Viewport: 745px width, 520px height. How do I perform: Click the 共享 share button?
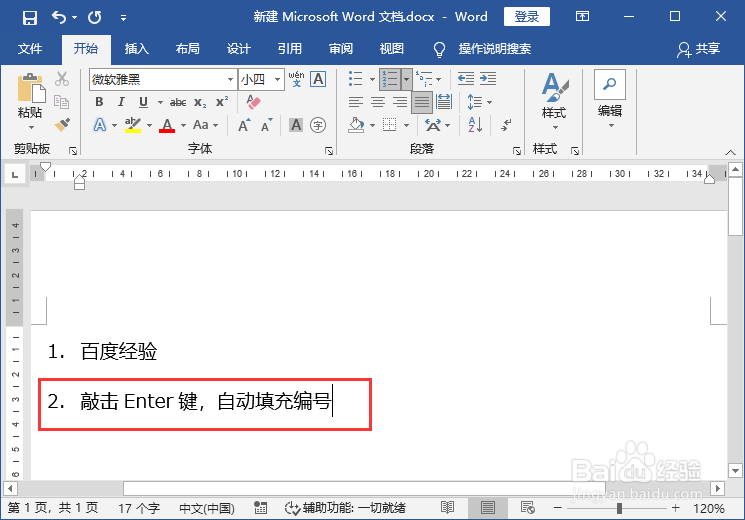698,49
